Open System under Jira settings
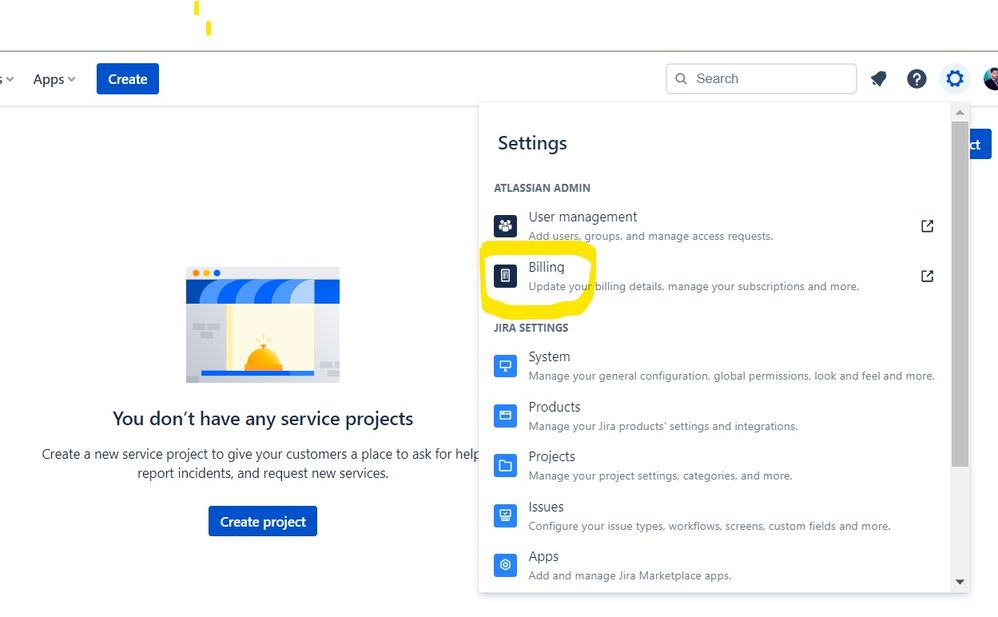This screenshot has width=998, height=617. (x=714, y=365)
